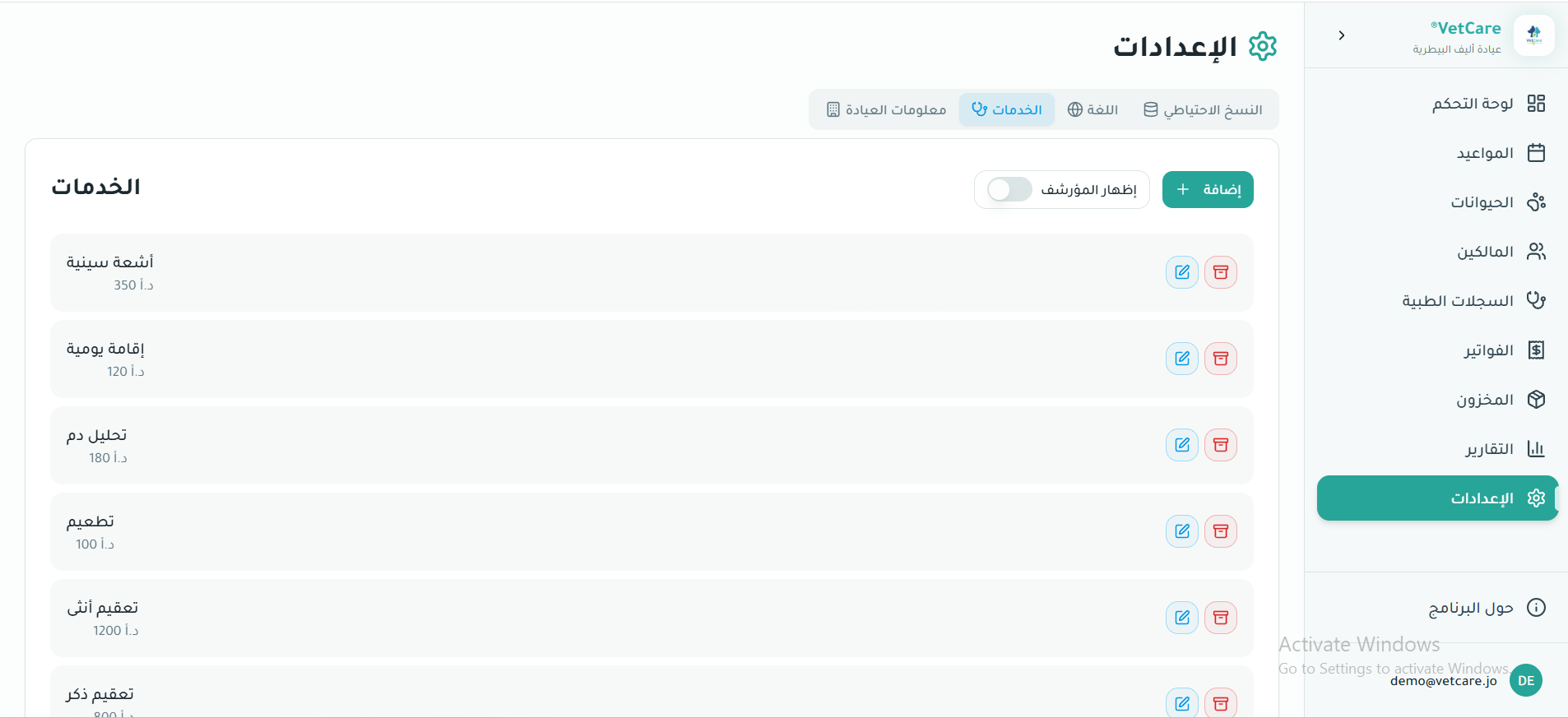Screen dimensions: 1568x718
Task: Navigate to المواعيد page
Action: [x=1437, y=153]
